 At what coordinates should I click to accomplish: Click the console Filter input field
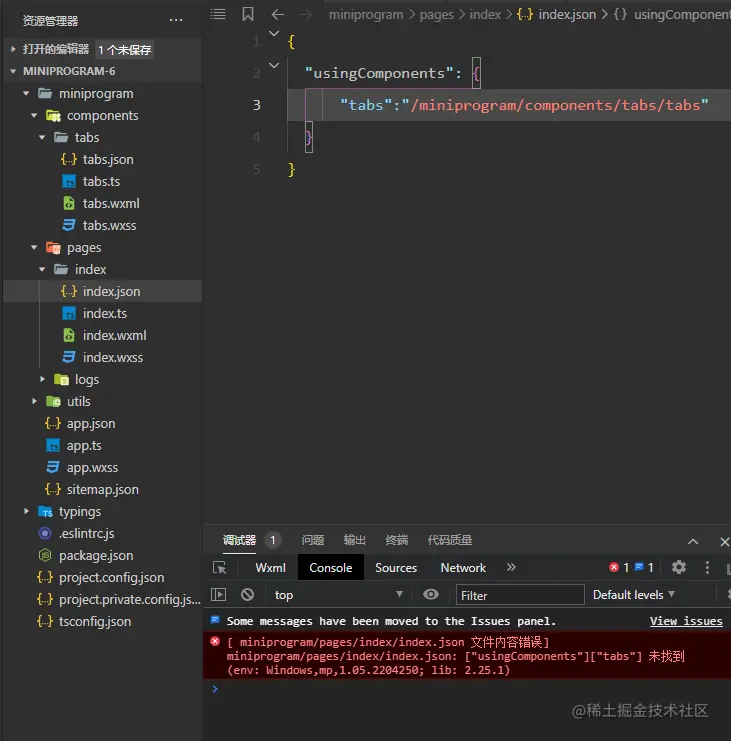click(x=520, y=595)
